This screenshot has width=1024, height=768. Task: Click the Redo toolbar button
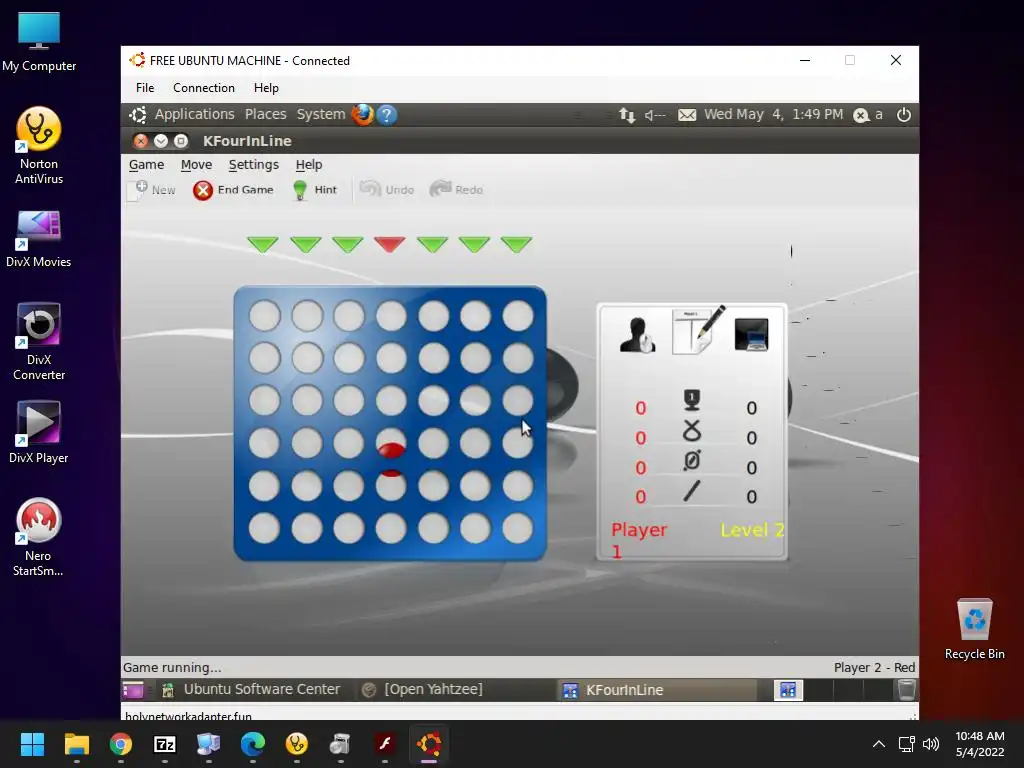tap(456, 190)
